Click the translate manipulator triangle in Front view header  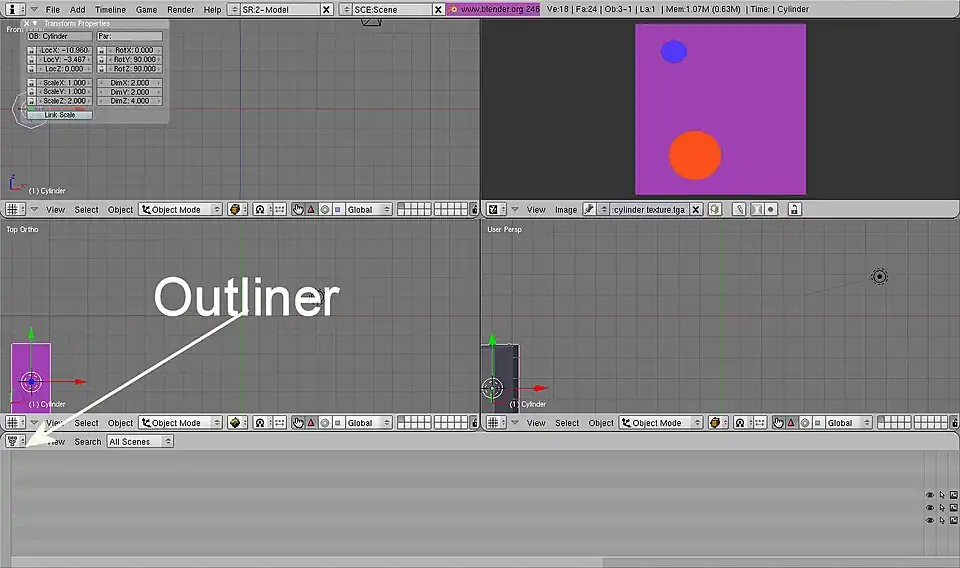tap(311, 210)
